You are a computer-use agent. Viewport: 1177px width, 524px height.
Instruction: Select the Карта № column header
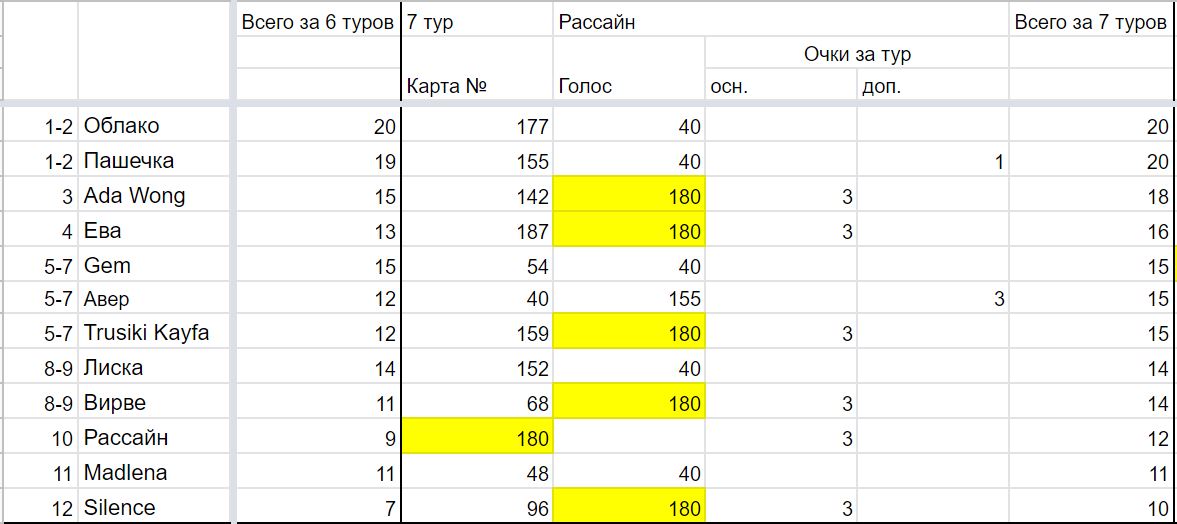coord(477,86)
